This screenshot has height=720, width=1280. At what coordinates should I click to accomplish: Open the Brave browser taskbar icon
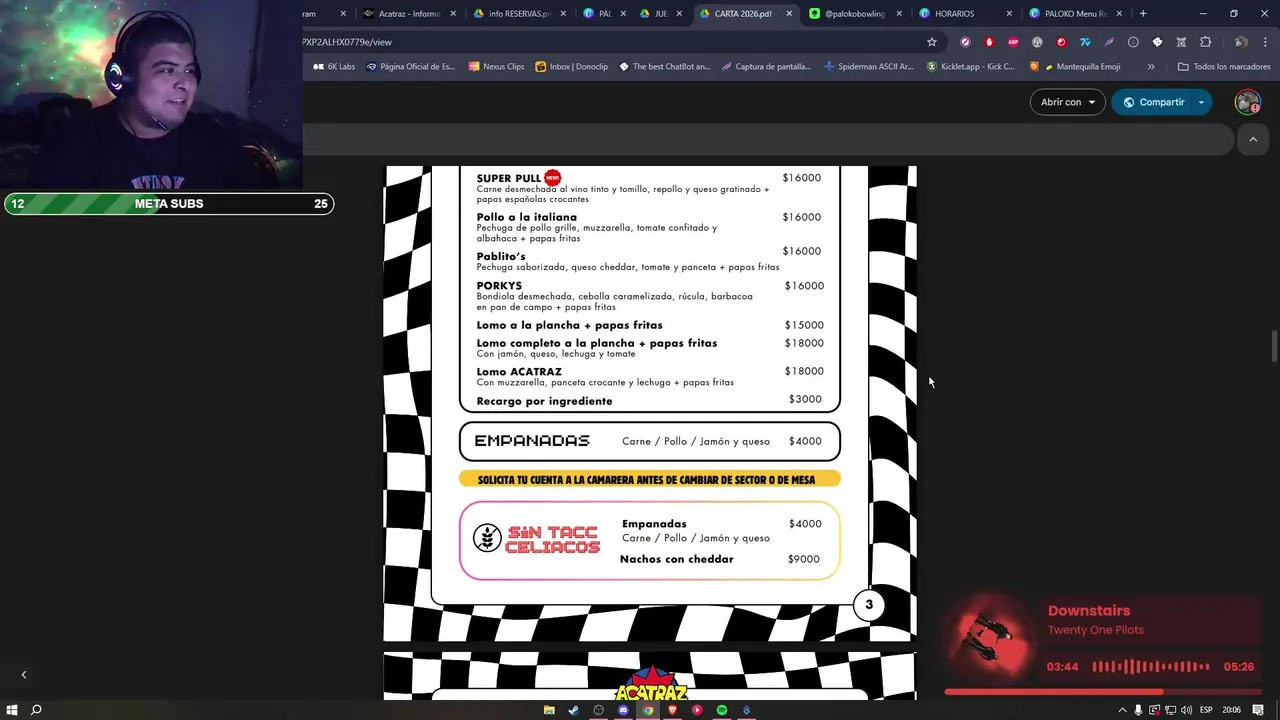click(672, 710)
